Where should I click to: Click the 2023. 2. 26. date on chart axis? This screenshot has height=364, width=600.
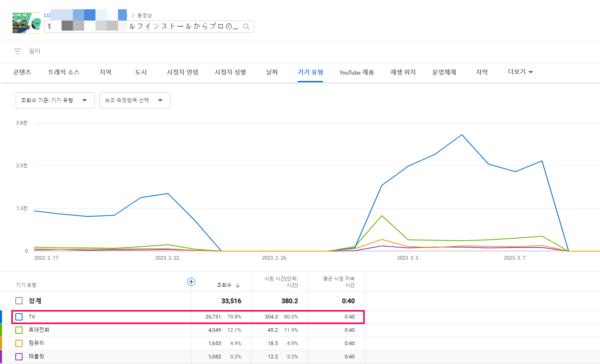274,258
